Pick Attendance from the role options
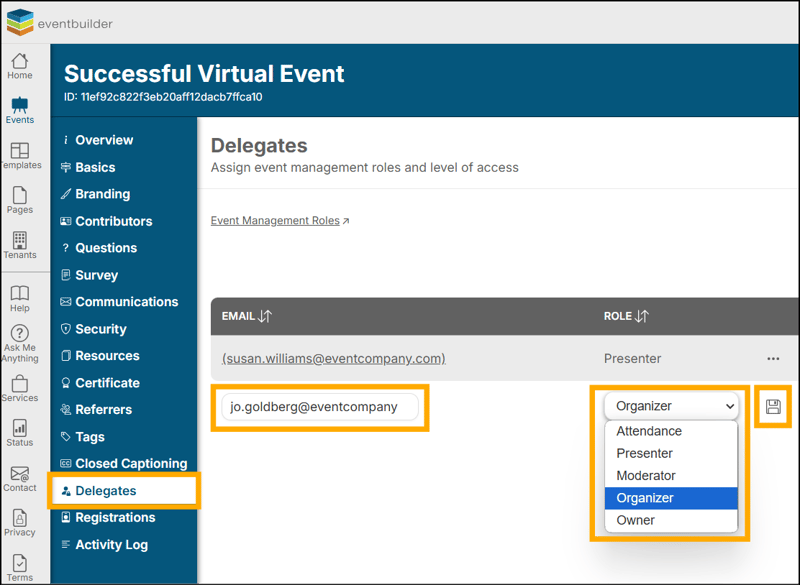800x585 pixels. point(649,431)
